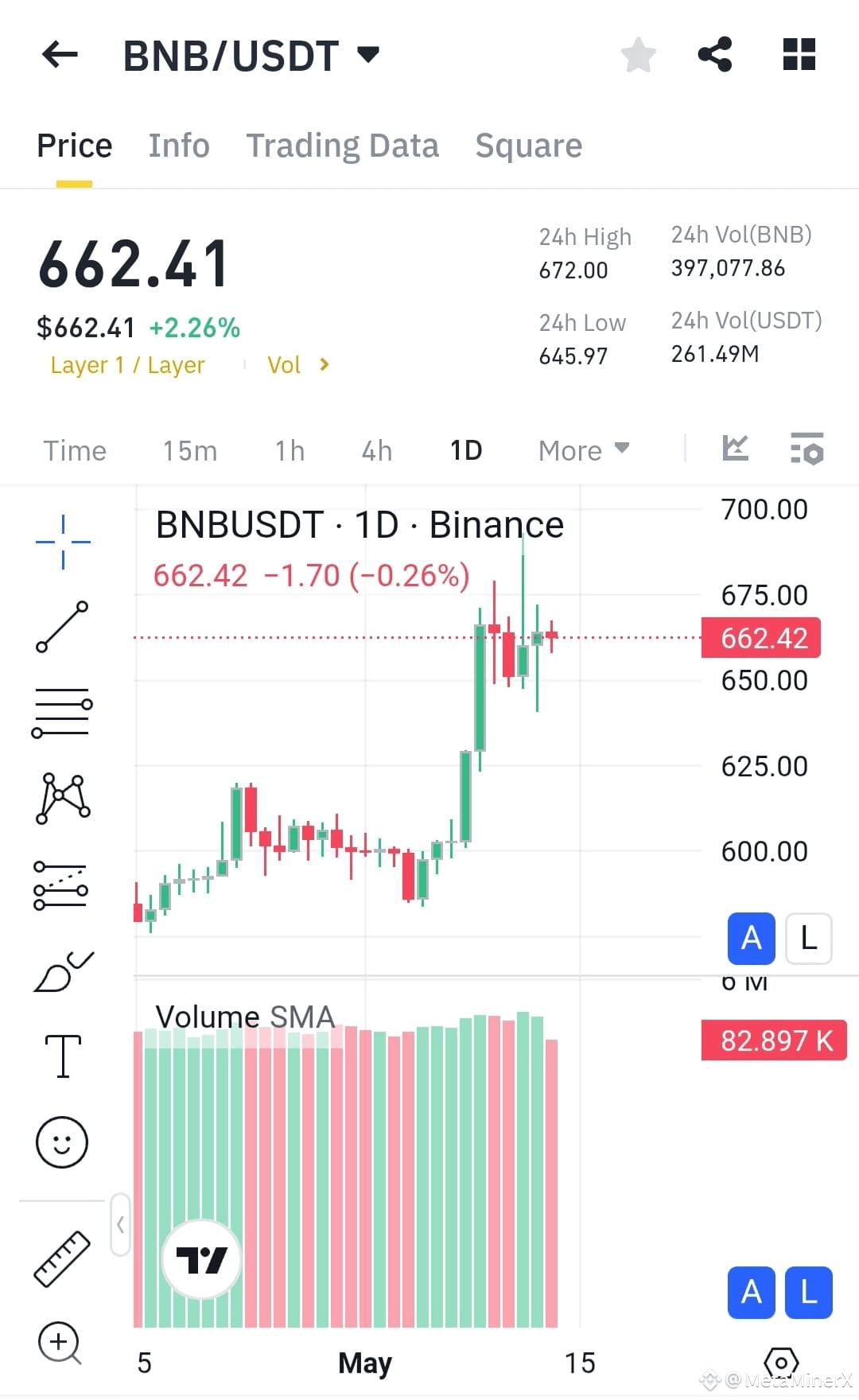Open the Layer 1 / Layer tag
The height and width of the screenshot is (1400, 859).
coord(127,365)
